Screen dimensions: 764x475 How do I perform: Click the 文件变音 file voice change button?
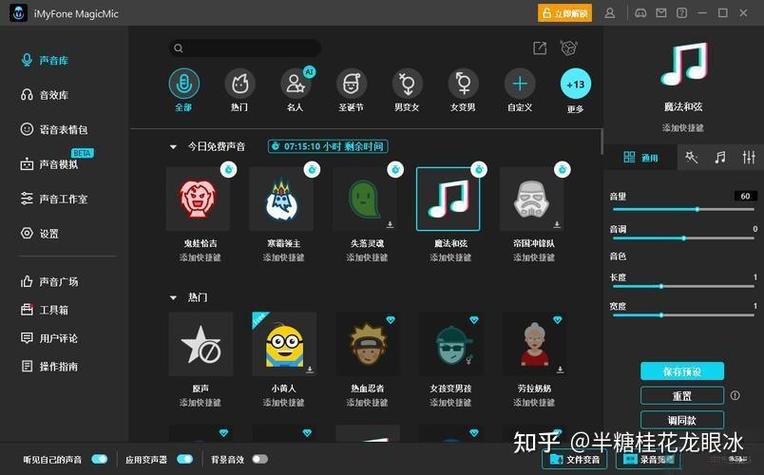pos(575,459)
